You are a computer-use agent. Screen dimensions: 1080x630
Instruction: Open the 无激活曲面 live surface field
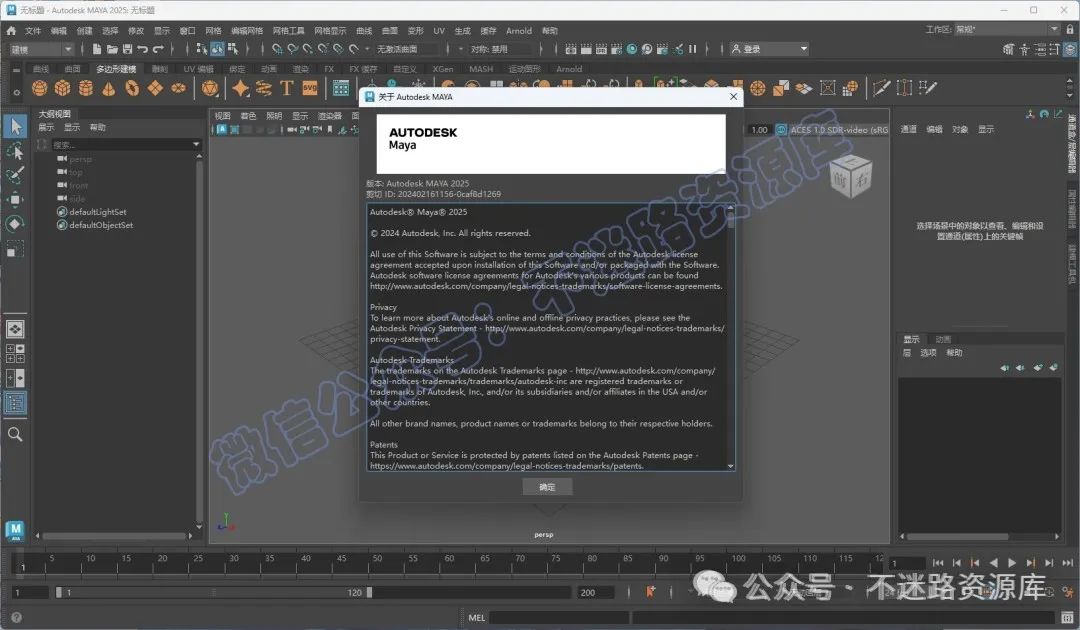407,49
